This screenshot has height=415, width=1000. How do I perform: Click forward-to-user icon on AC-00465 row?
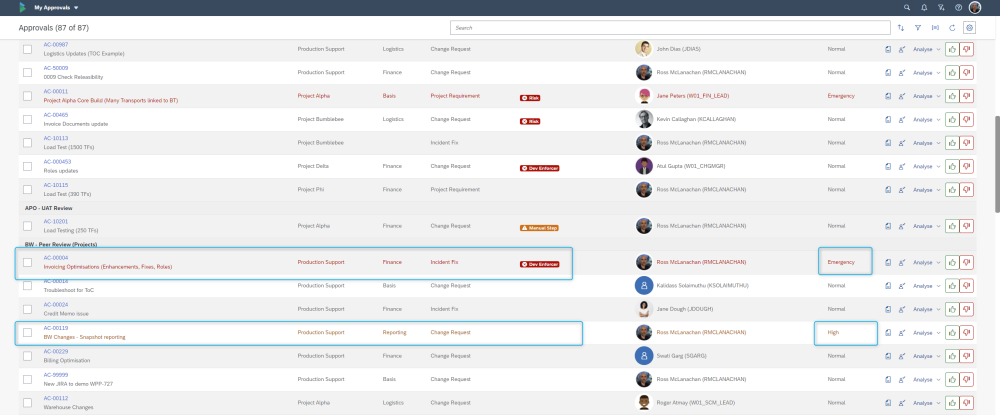click(x=902, y=119)
